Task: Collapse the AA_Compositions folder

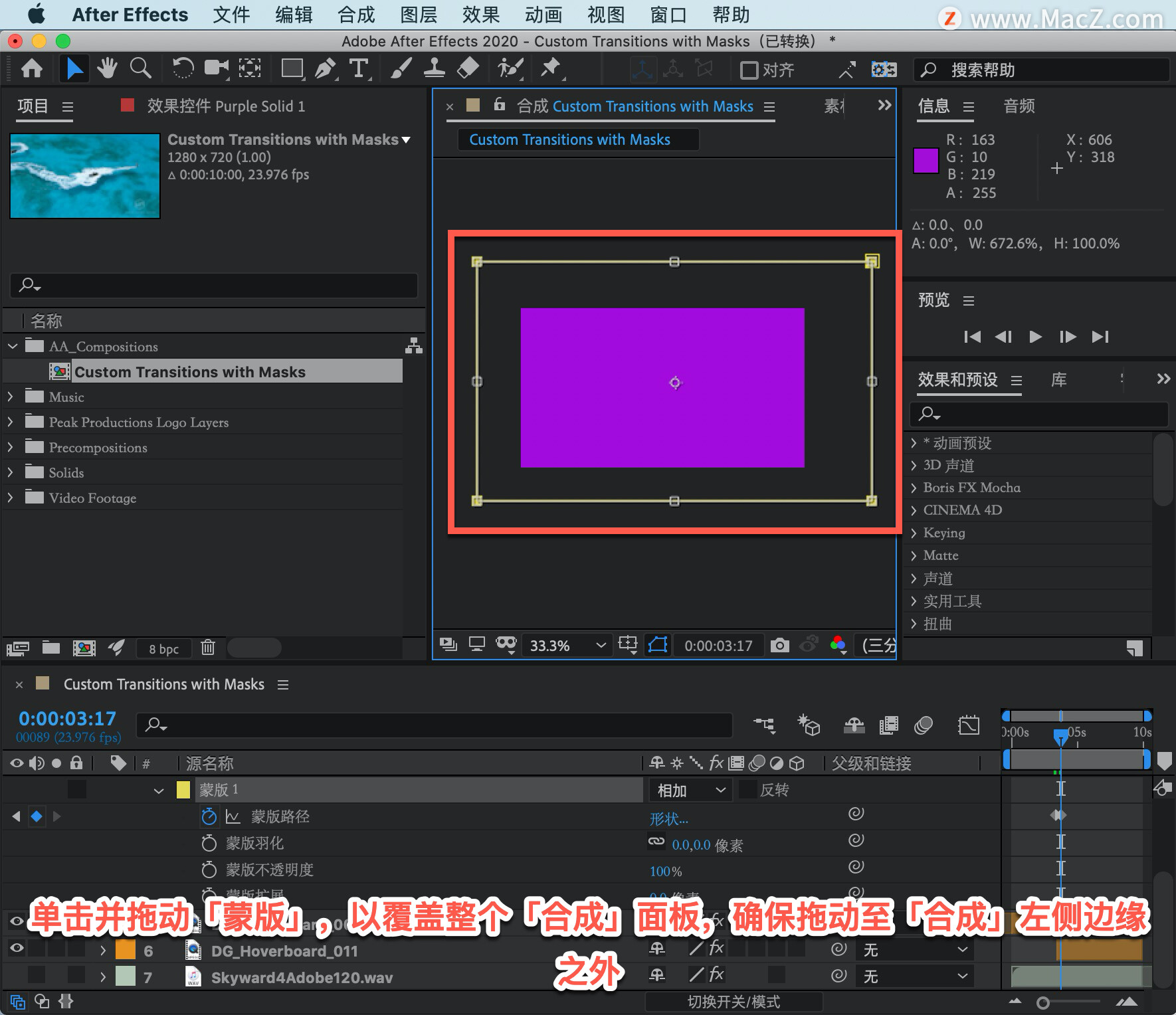Action: click(13, 346)
